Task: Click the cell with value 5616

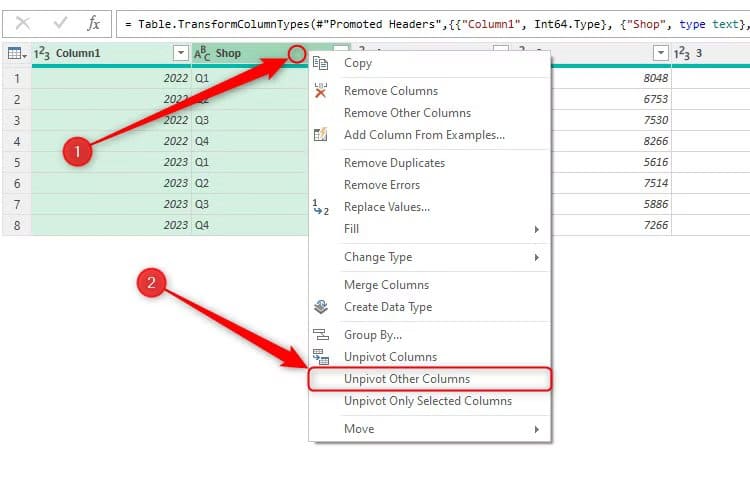Action: pyautogui.click(x=611, y=162)
